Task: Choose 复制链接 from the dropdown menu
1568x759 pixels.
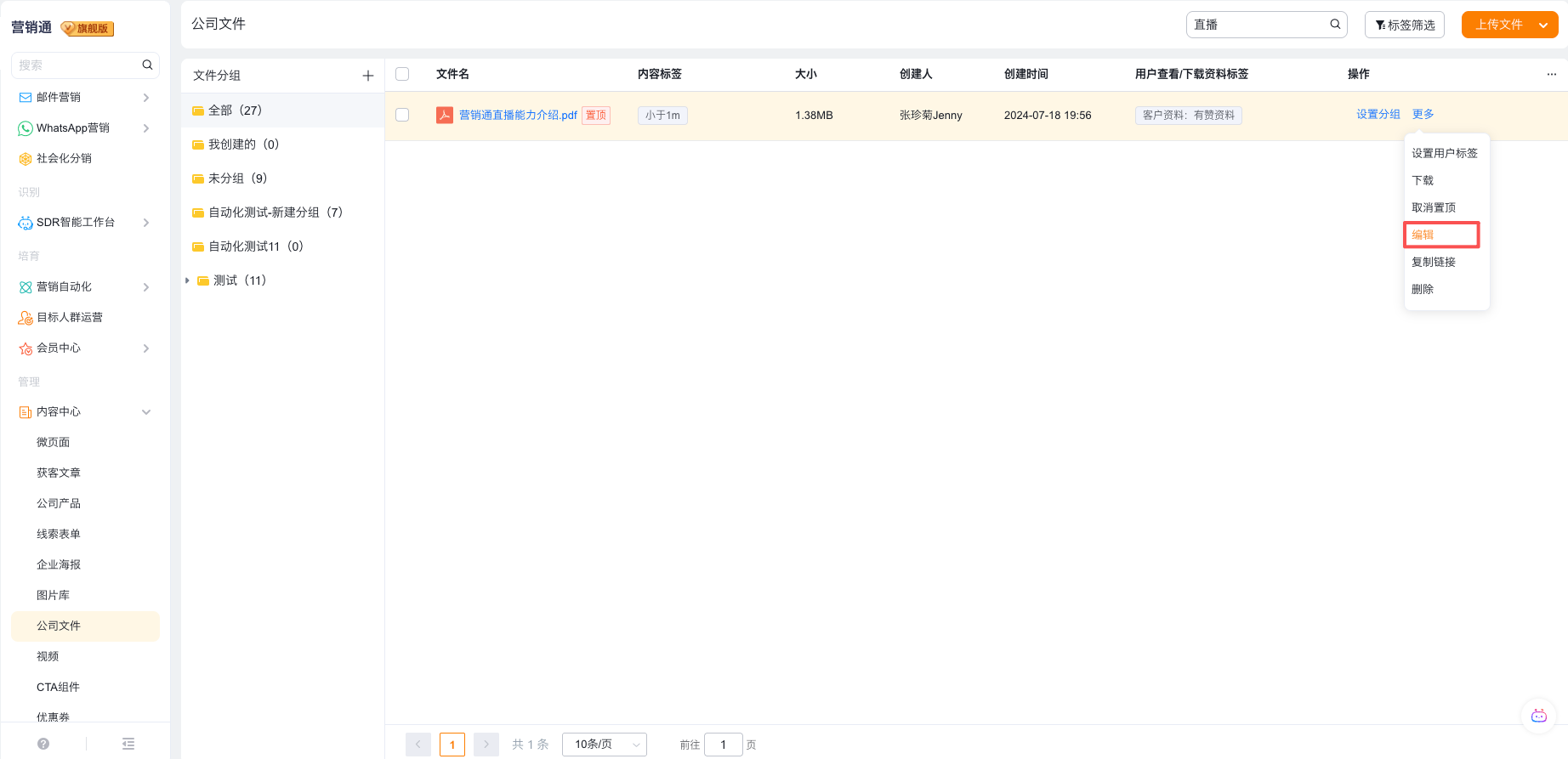Action: tap(1434, 262)
